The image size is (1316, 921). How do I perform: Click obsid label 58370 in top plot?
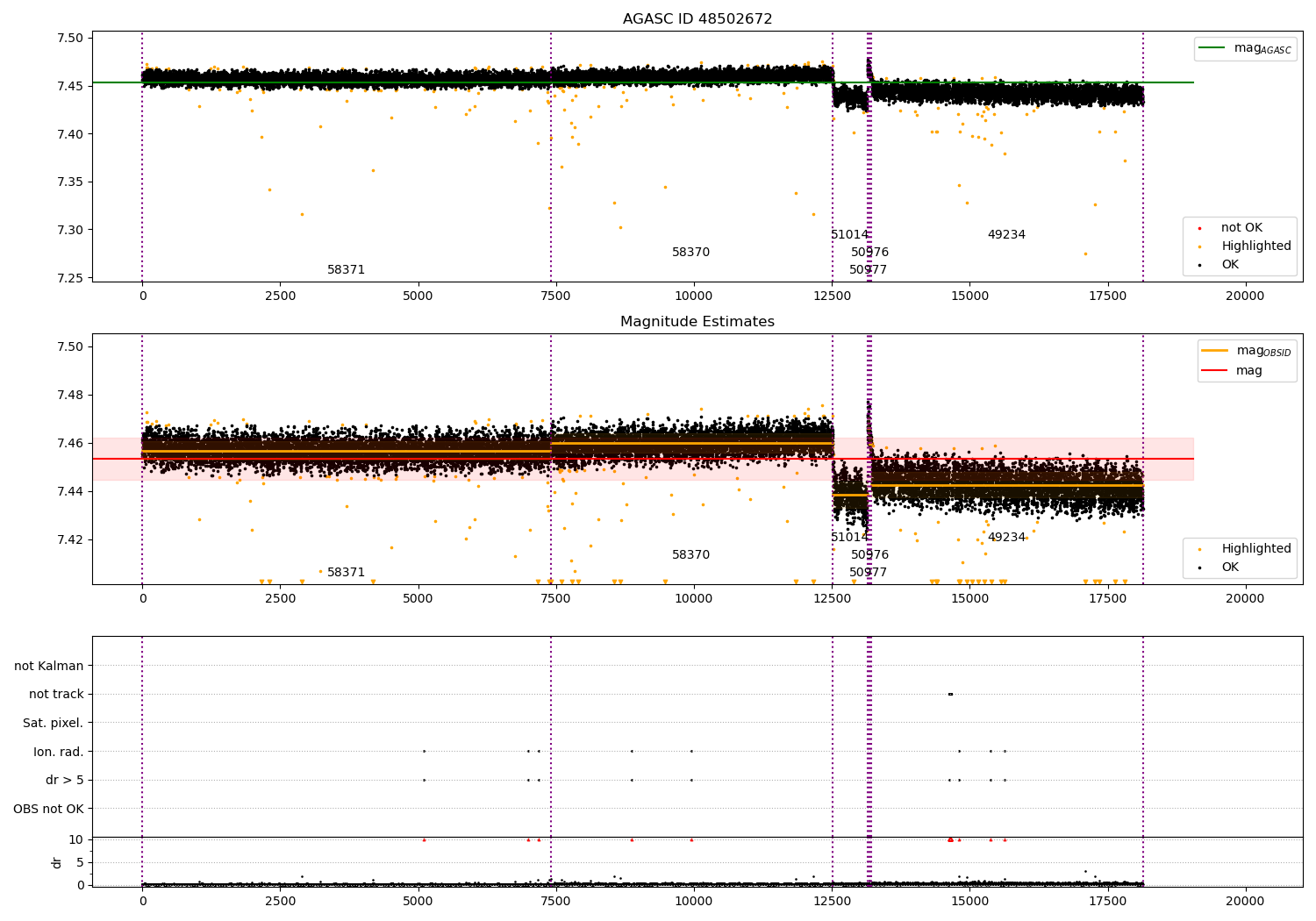click(690, 253)
